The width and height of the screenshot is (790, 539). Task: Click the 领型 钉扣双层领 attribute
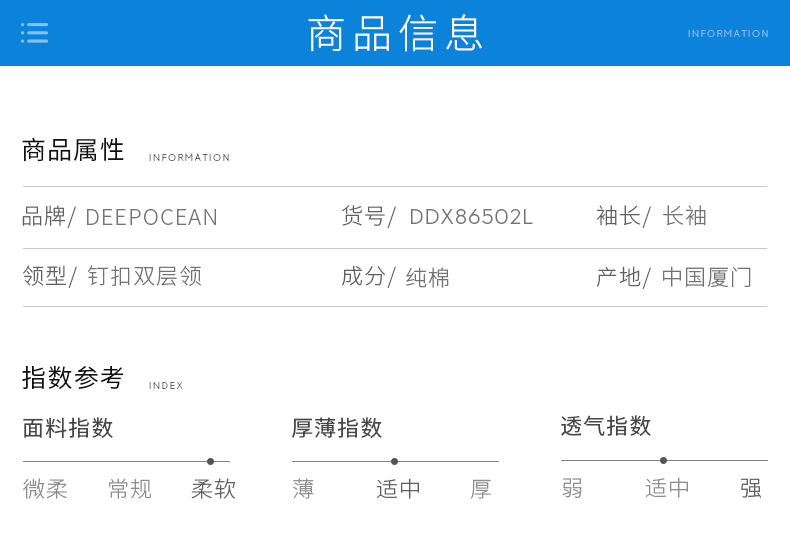click(112, 277)
